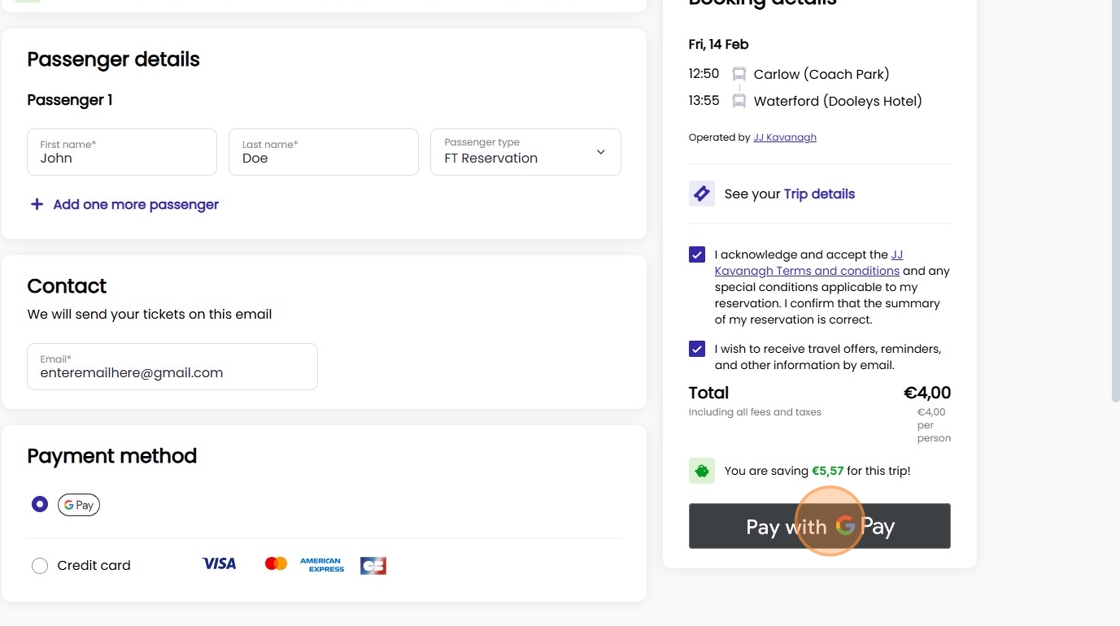
Task: Click the Passenger 1 label
Action: [70, 100]
